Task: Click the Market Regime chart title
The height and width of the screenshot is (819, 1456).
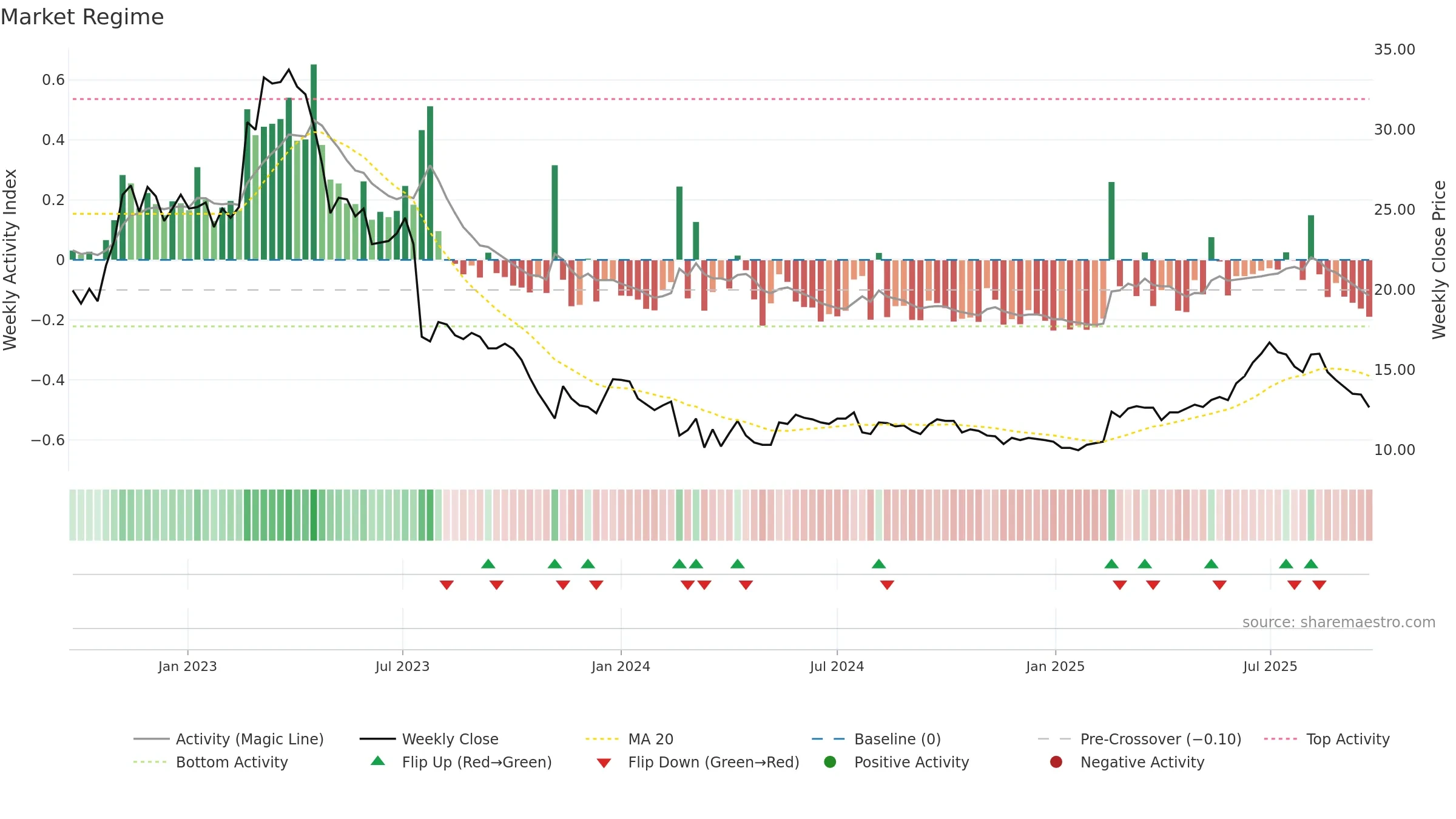Action: click(x=82, y=17)
